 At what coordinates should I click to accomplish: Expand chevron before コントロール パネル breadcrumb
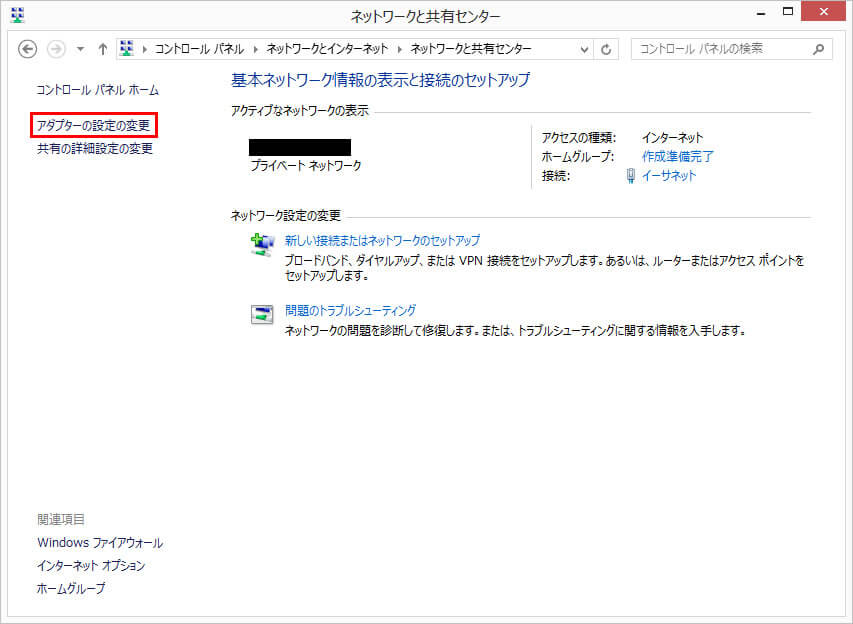coord(145,50)
